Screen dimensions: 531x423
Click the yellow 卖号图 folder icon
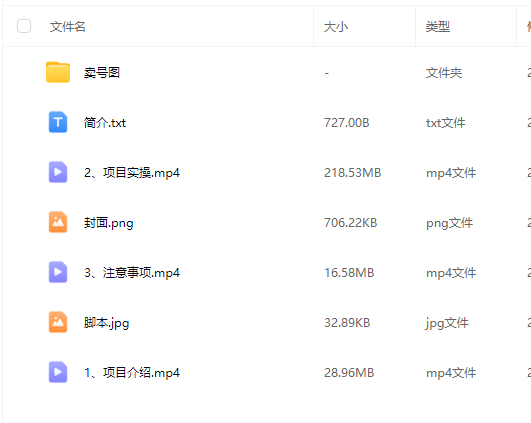point(58,72)
